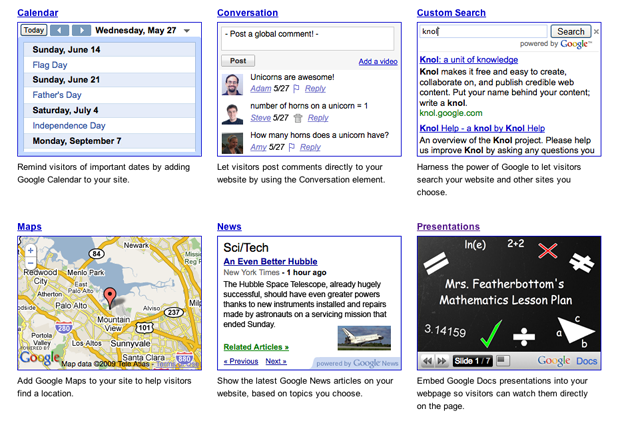630x425 pixels.
Task: Click the Search button
Action: point(571,31)
